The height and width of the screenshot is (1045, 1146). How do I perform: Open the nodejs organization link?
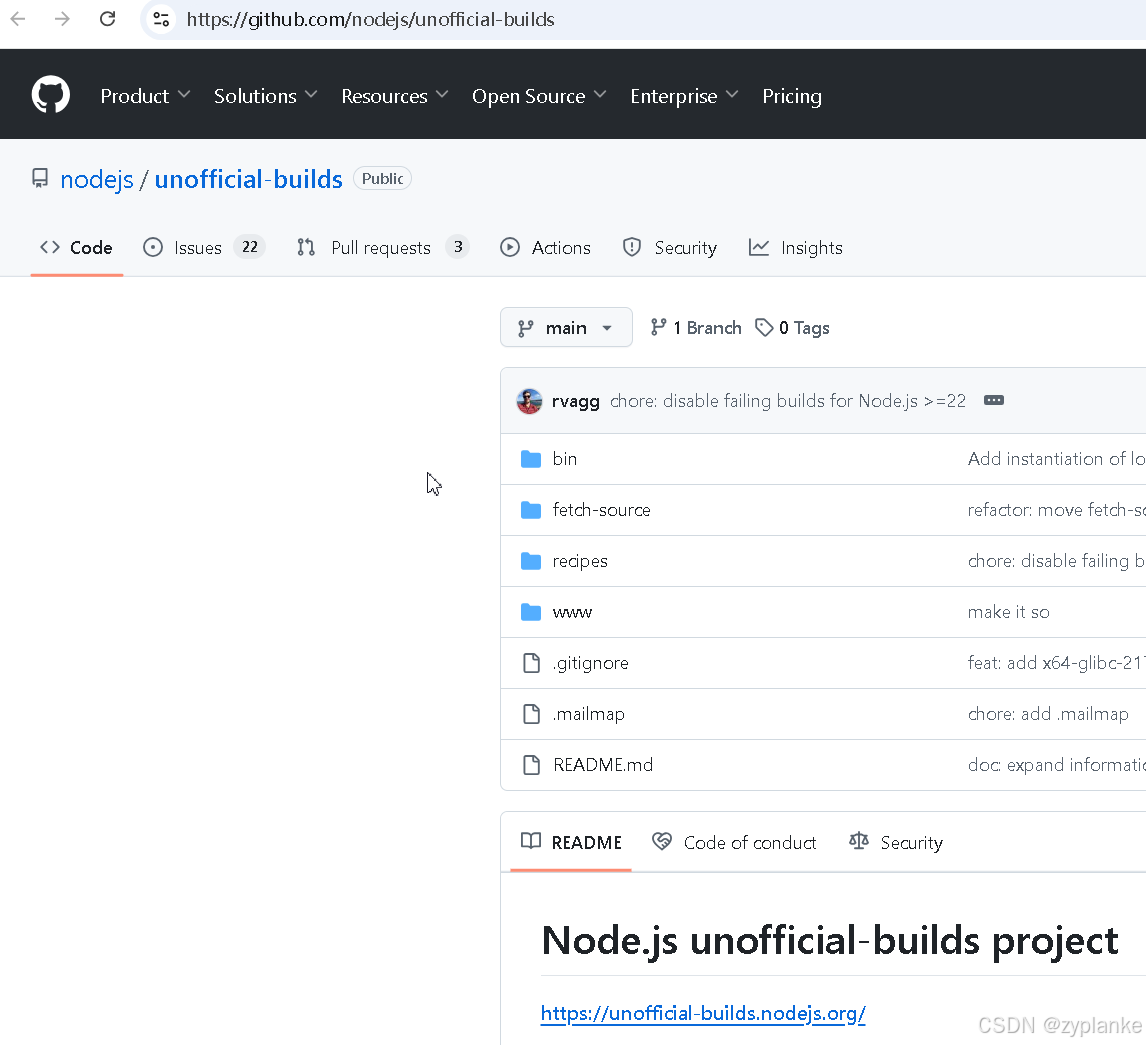[x=96, y=179]
